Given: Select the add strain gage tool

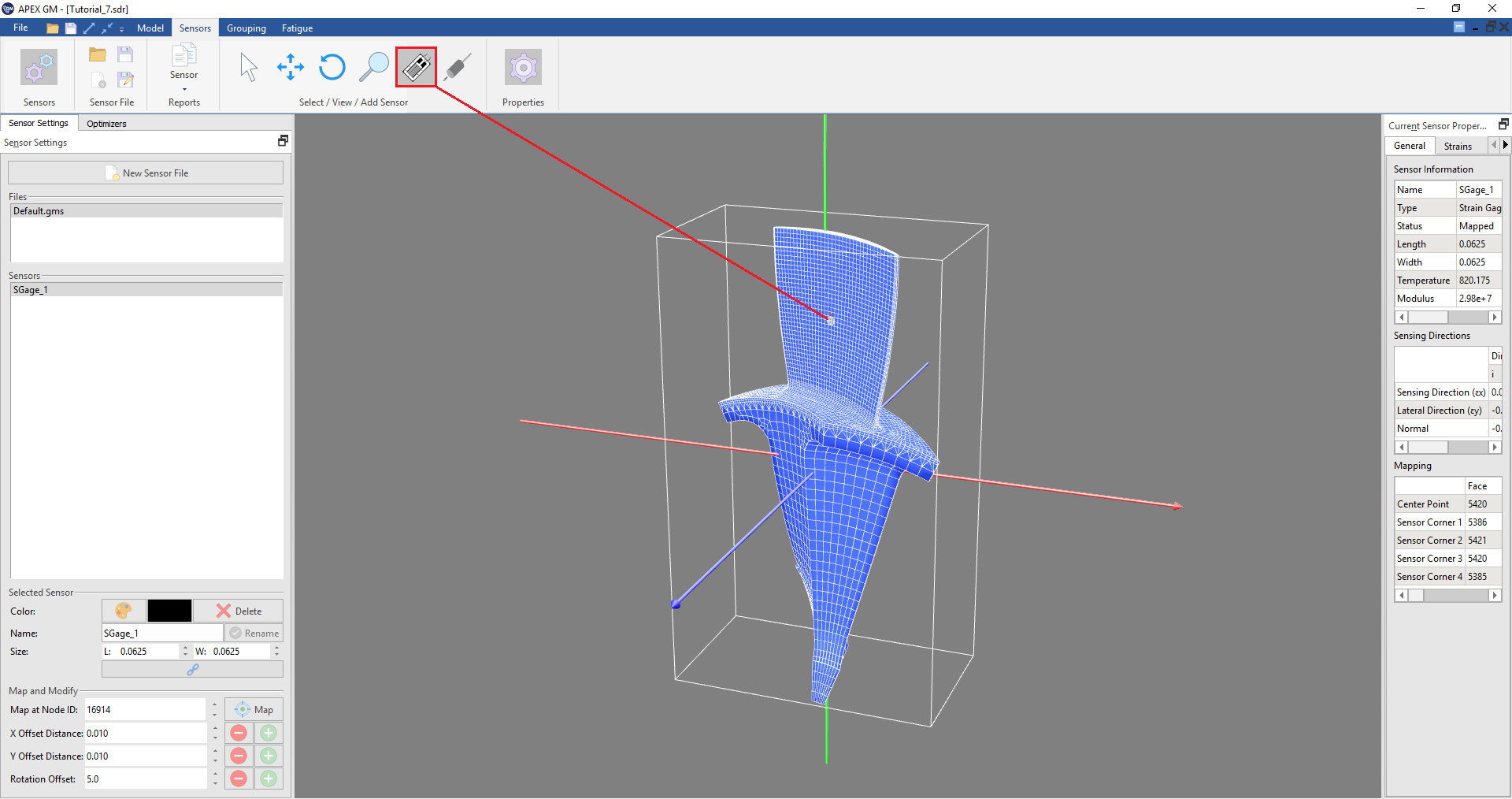Looking at the screenshot, I should pyautogui.click(x=416, y=67).
